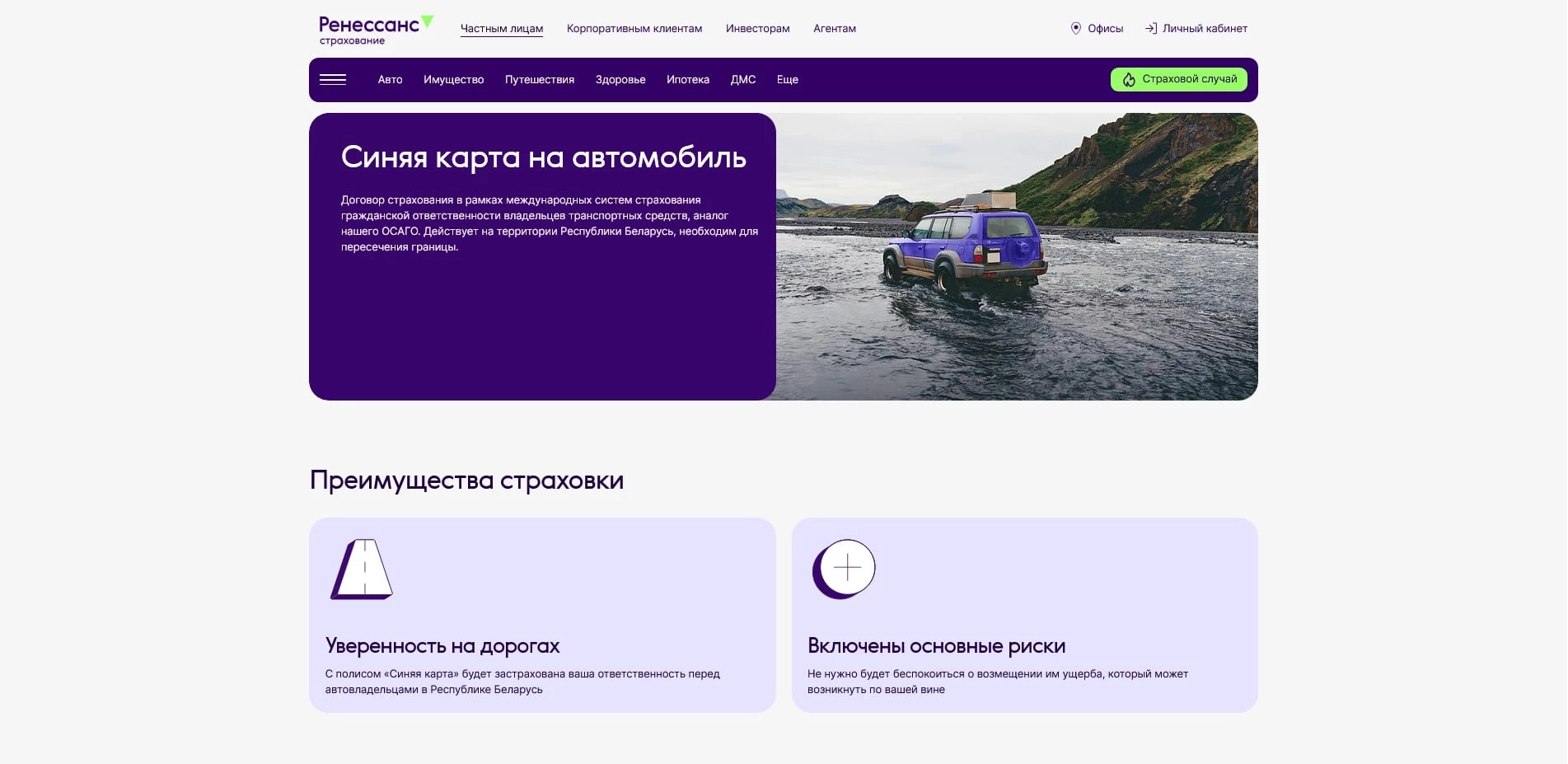Open the Офисы page

[1105, 28]
